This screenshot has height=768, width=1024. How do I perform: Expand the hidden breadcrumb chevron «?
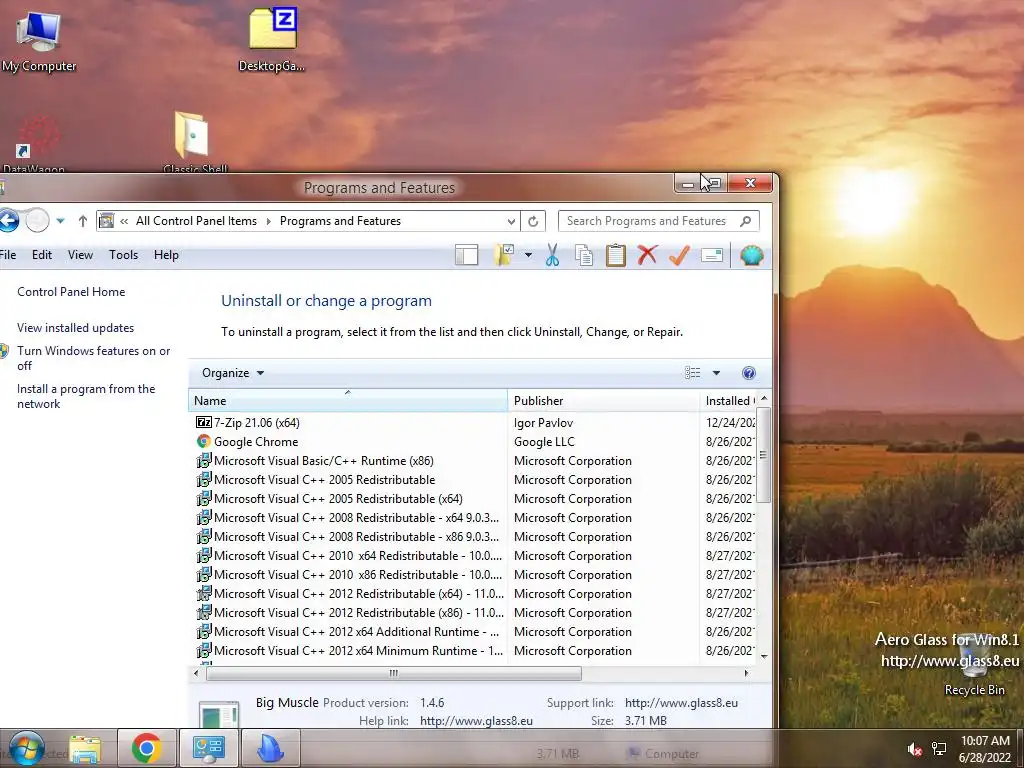pyautogui.click(x=124, y=221)
